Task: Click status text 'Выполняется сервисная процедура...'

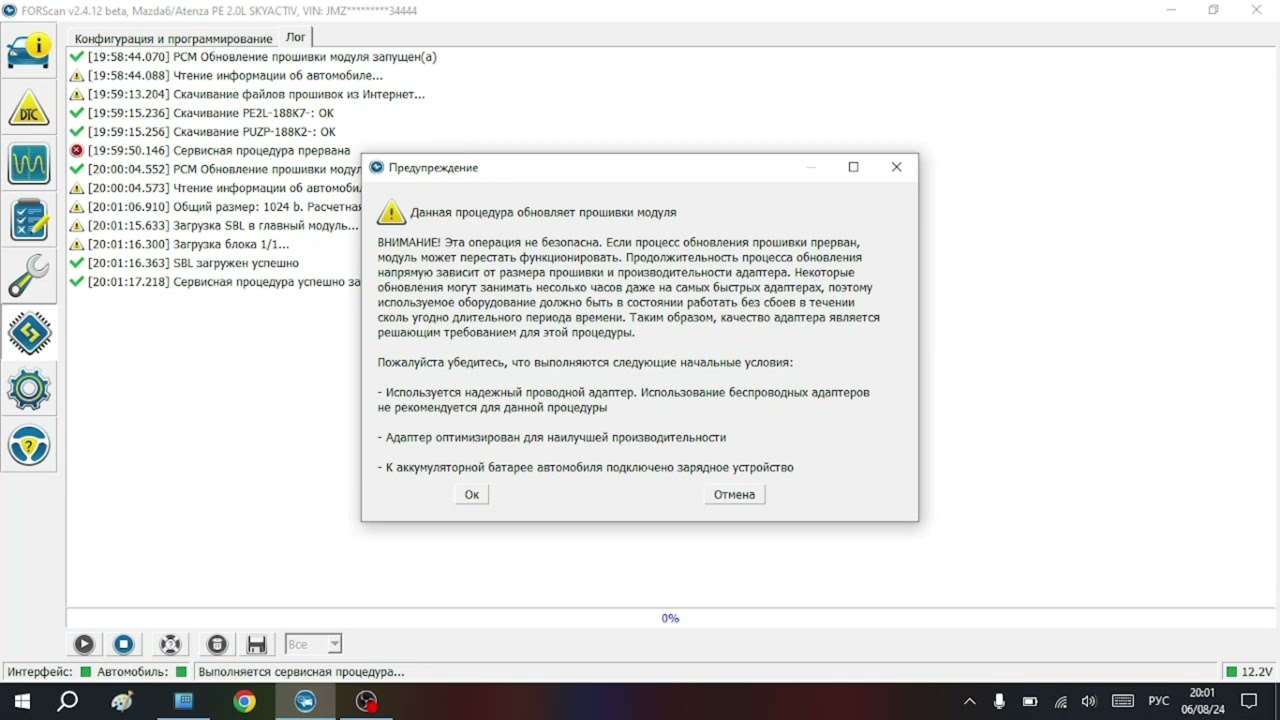Action: [x=301, y=672]
